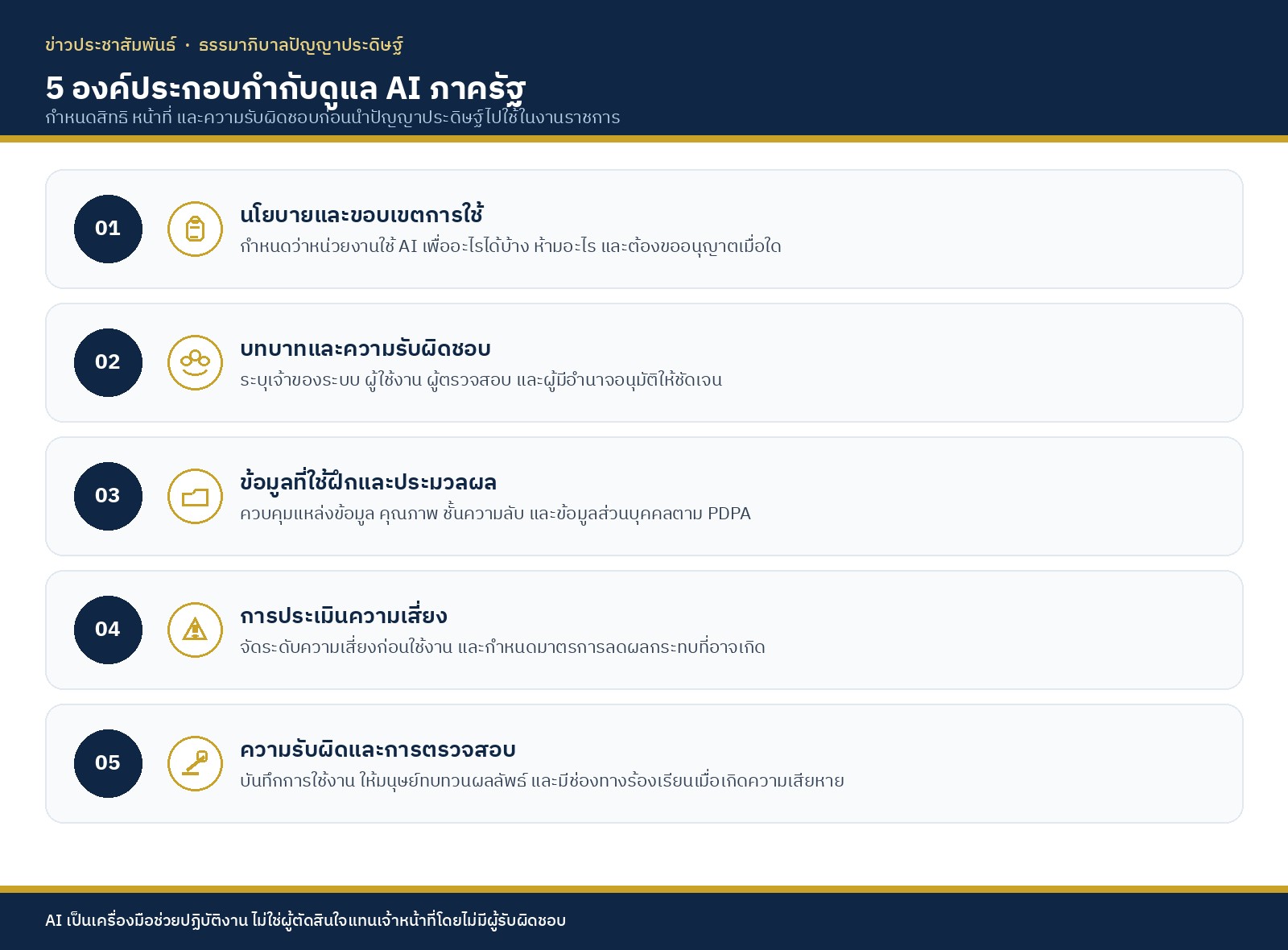The width and height of the screenshot is (1288, 950).
Task: Click footer note starting AI เป็นเครื่องมือช่วยปฏิบัติงาน
Action: (306, 920)
